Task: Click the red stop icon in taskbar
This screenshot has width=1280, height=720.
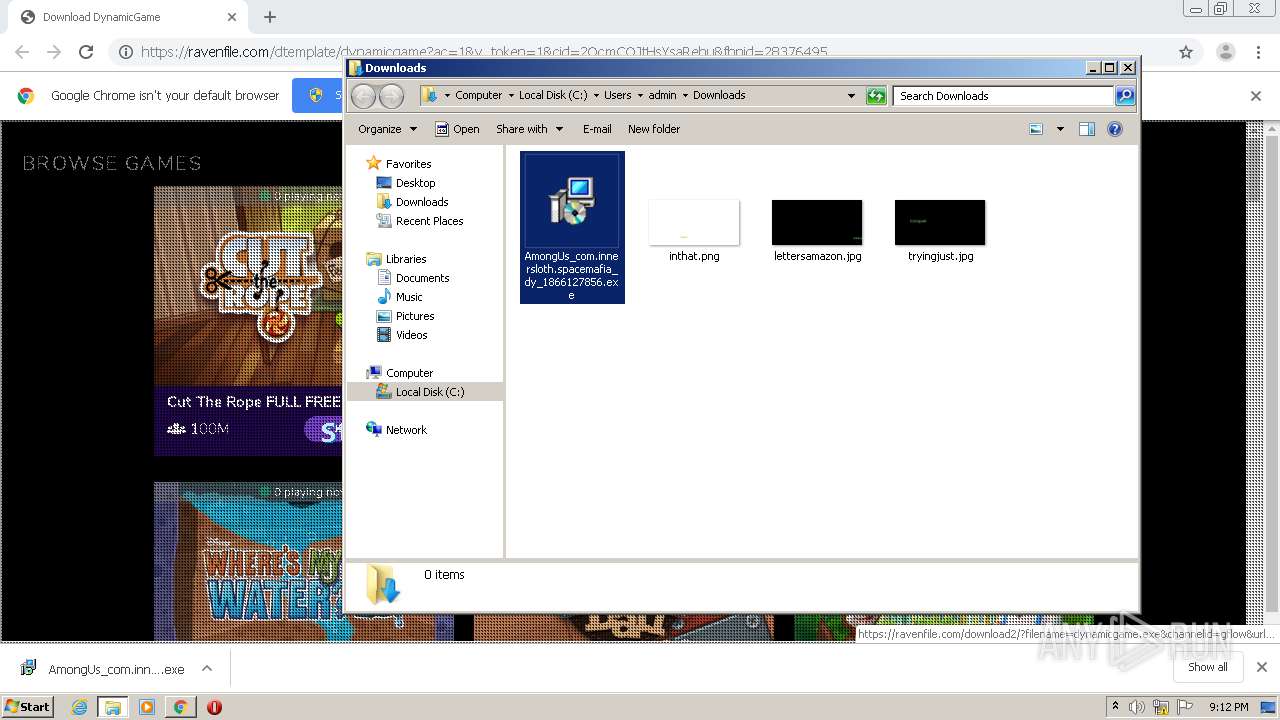Action: click(x=214, y=707)
